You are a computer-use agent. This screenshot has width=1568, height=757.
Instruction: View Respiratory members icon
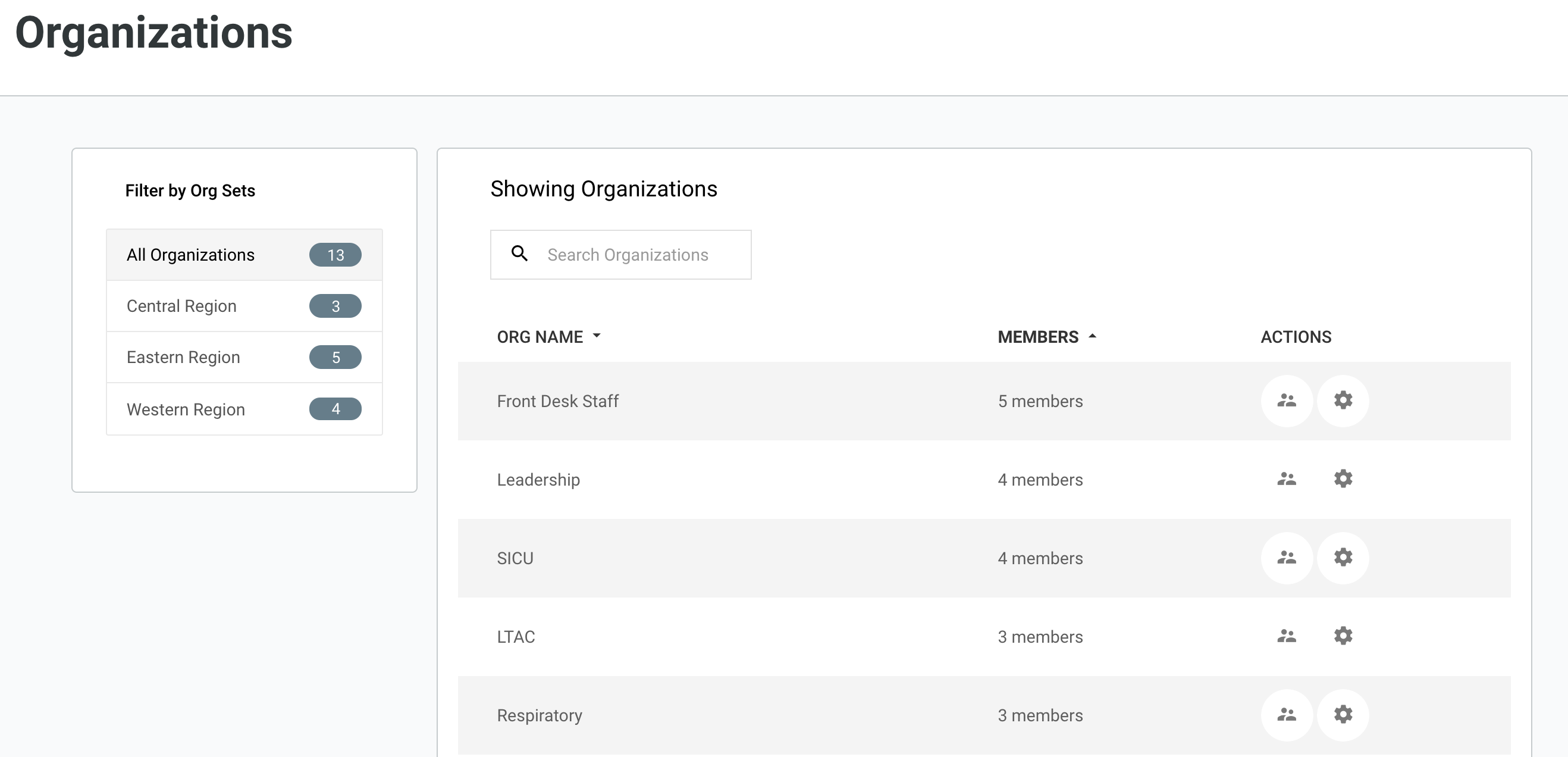(x=1286, y=715)
